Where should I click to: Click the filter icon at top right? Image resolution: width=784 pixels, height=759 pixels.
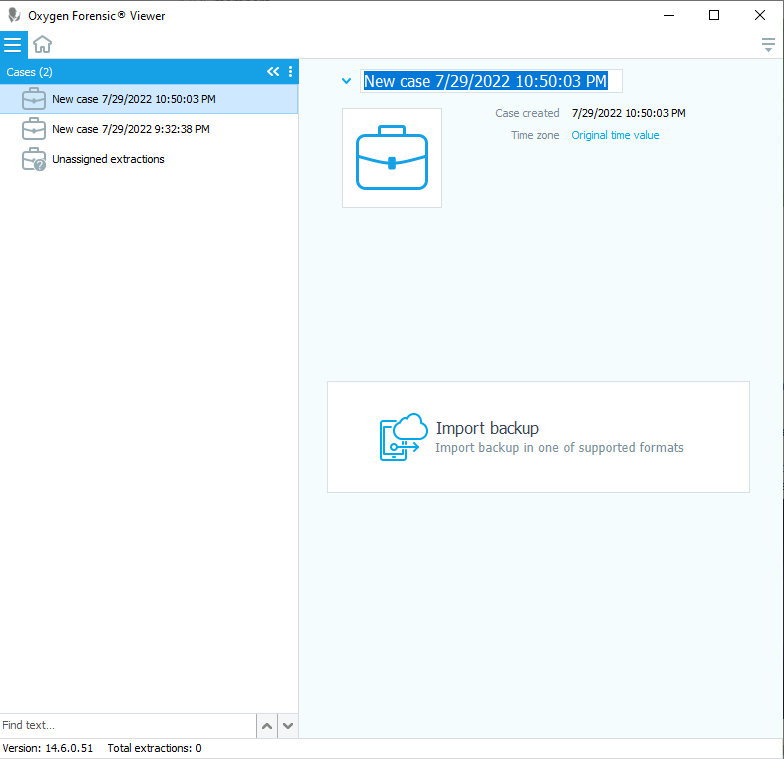(768, 45)
